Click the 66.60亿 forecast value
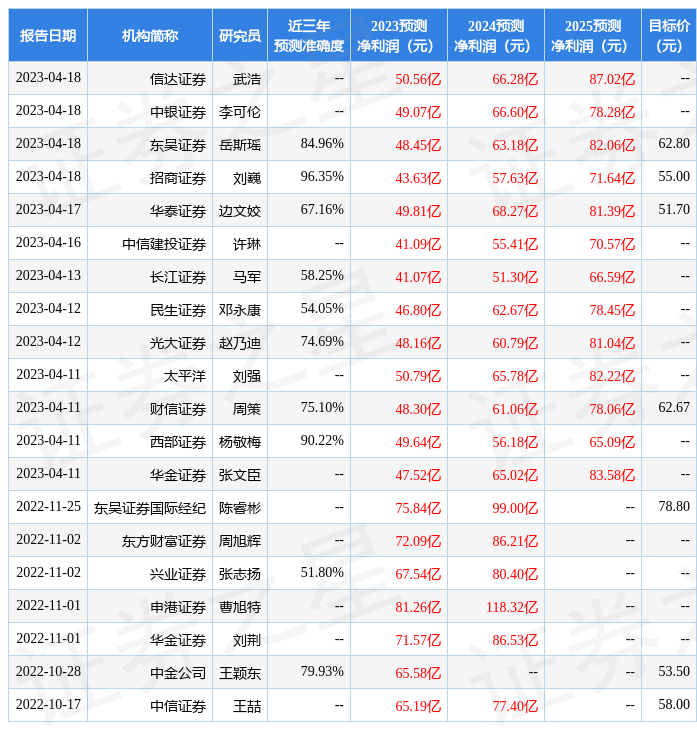The width and height of the screenshot is (697, 730). [x=515, y=112]
